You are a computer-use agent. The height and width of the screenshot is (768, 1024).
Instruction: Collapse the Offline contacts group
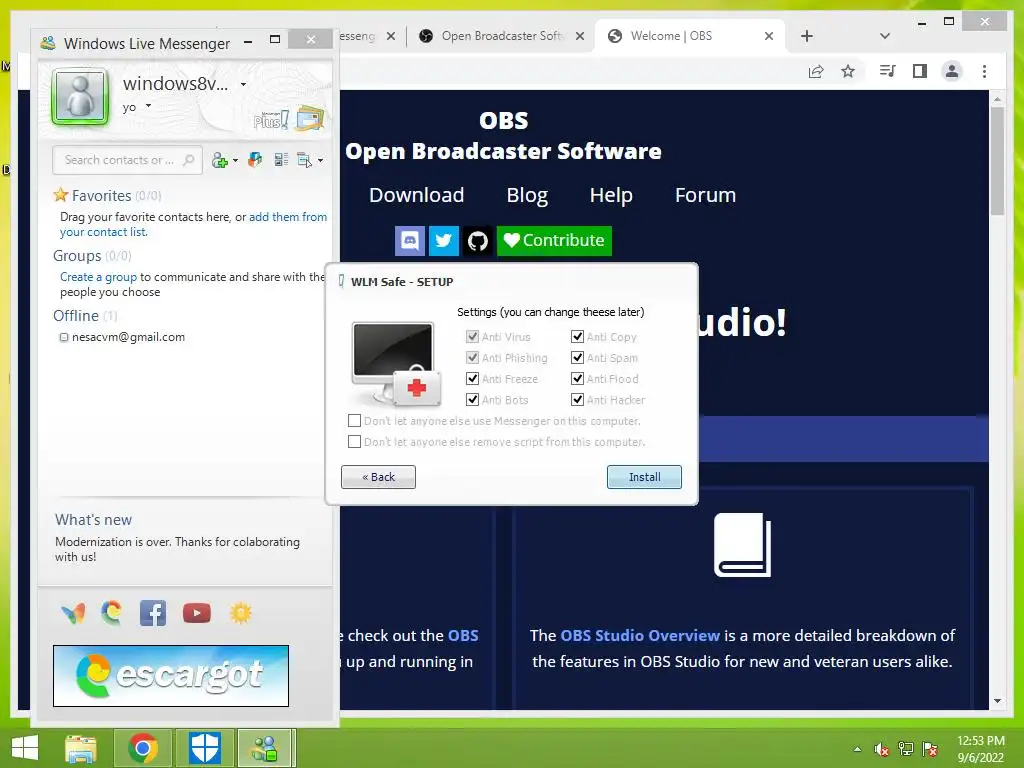tap(76, 316)
